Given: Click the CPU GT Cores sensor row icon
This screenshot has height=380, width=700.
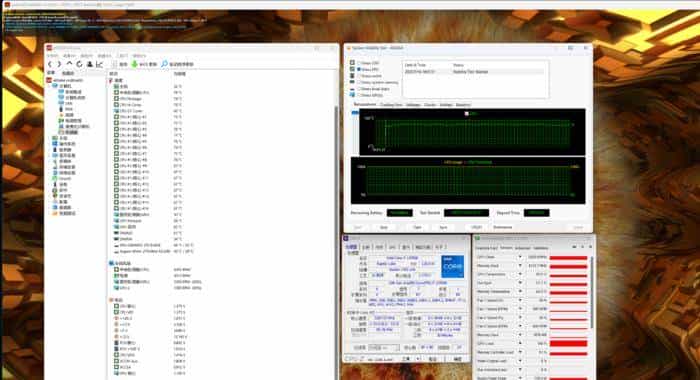Looking at the screenshot, I should [x=116, y=111].
